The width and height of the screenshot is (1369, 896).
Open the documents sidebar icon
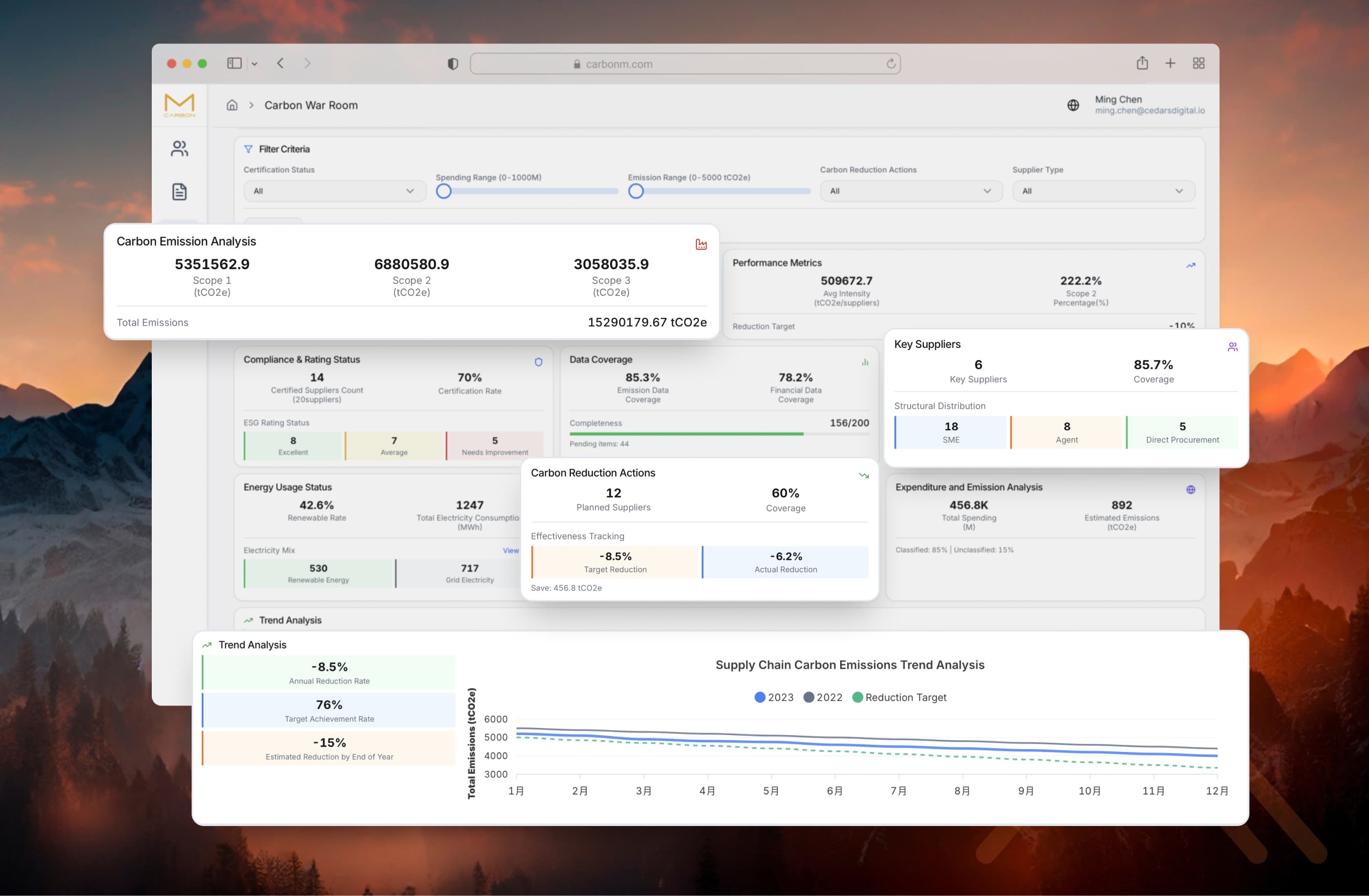[x=179, y=192]
